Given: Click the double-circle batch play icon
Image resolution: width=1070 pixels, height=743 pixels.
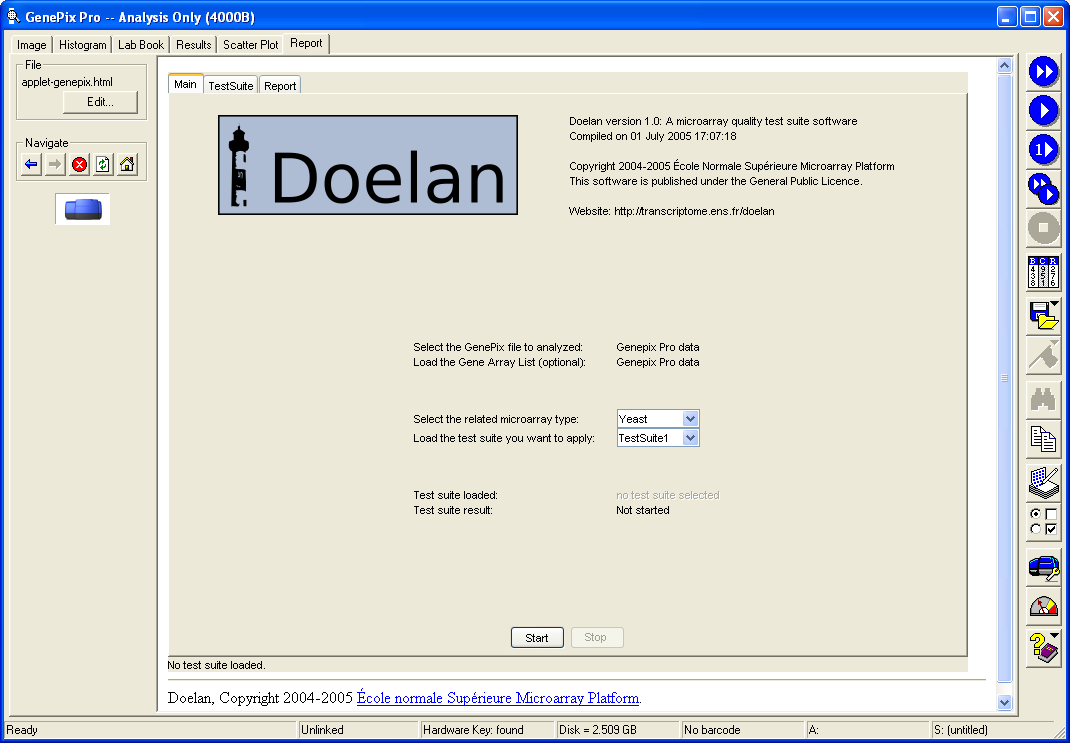Looking at the screenshot, I should pos(1043,189).
